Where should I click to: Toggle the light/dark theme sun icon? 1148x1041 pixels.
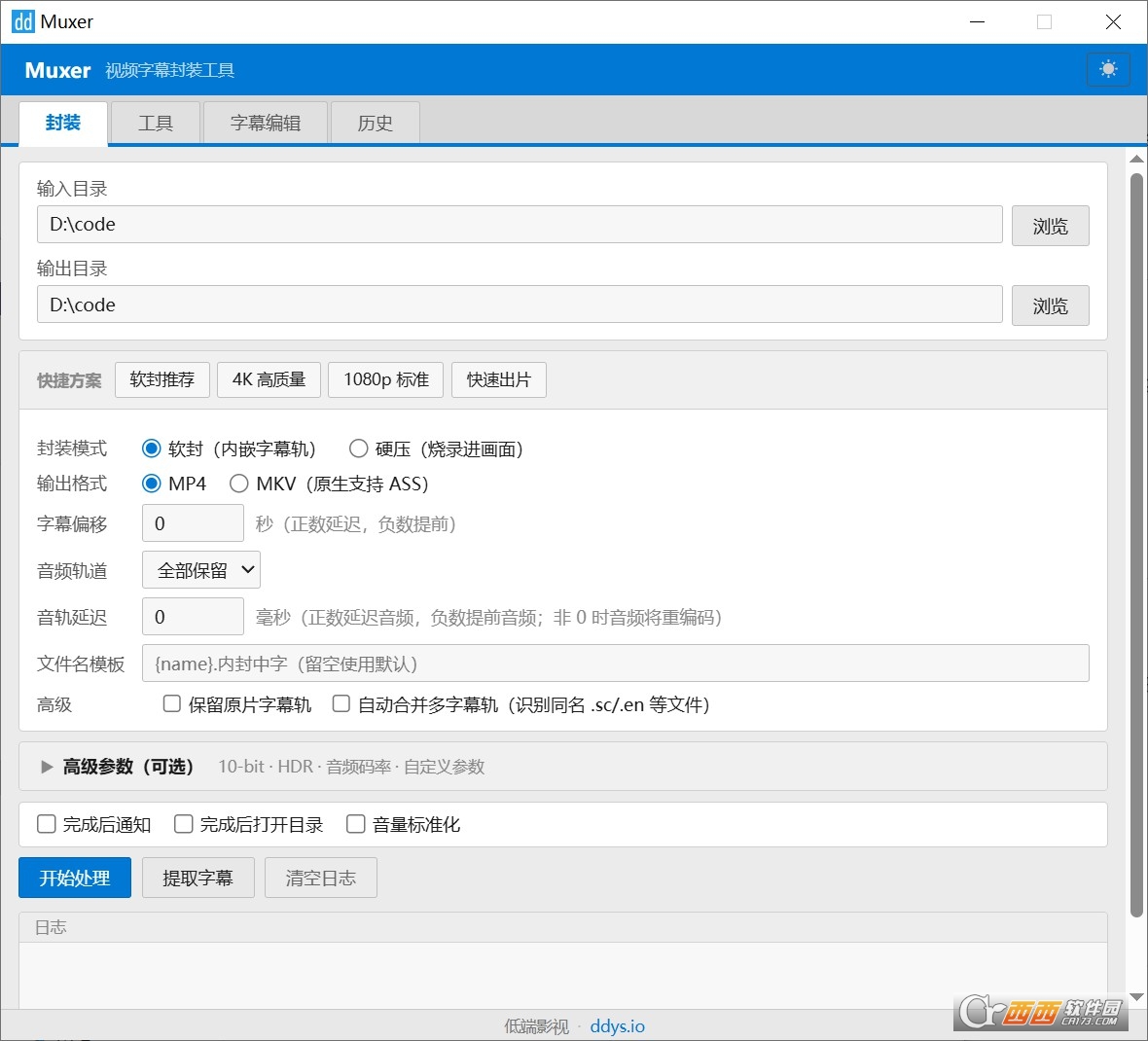(x=1108, y=69)
